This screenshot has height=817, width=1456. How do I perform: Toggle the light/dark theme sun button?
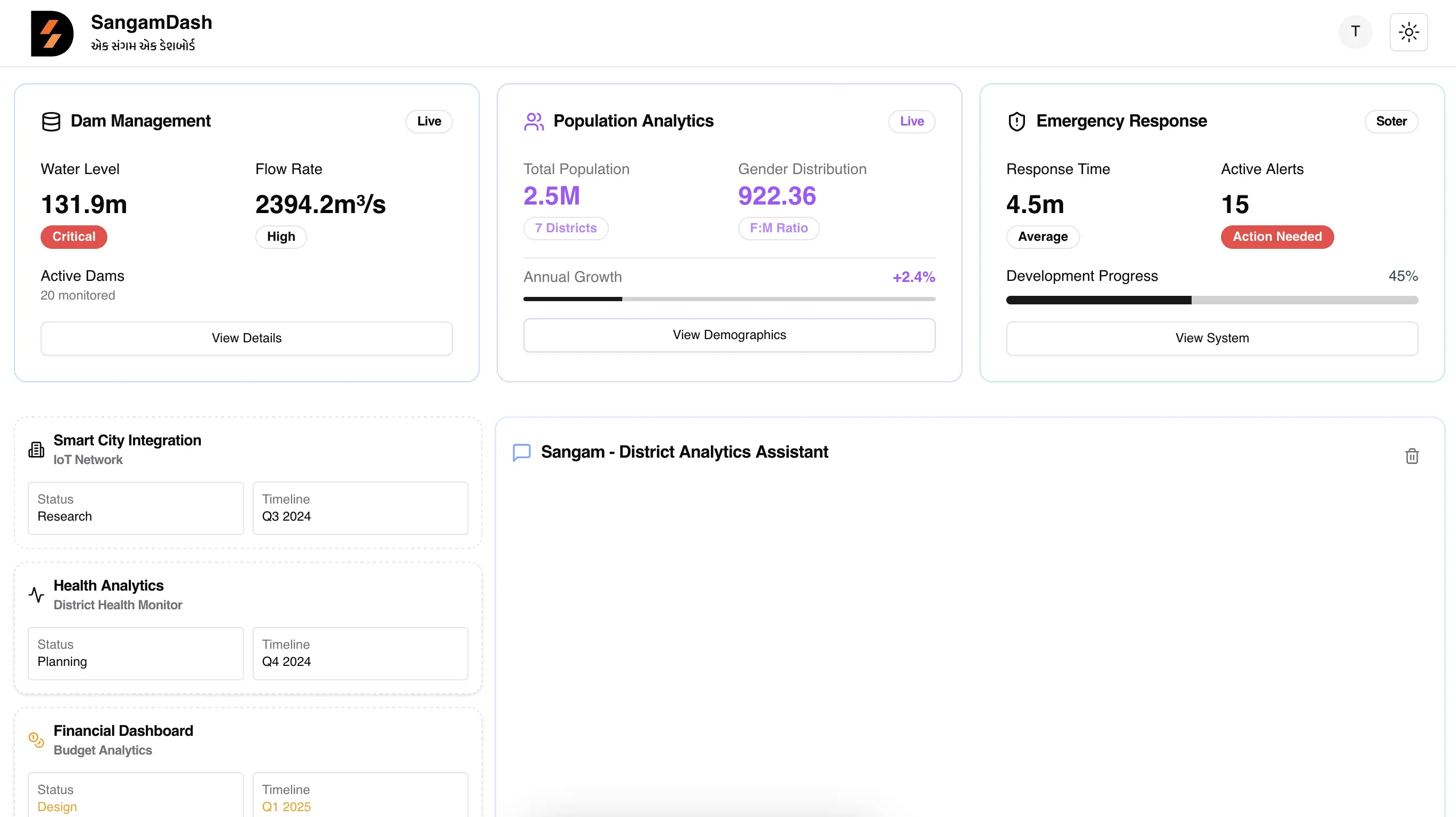coord(1408,32)
